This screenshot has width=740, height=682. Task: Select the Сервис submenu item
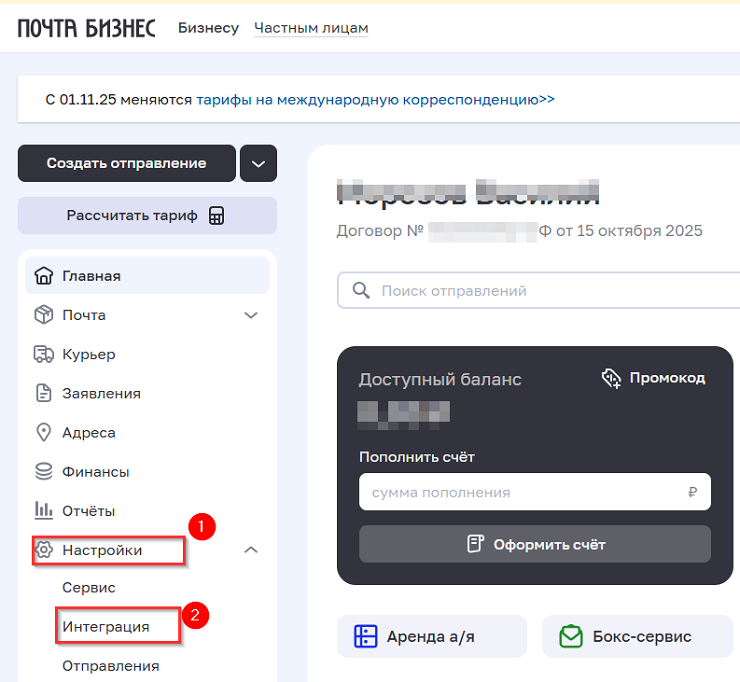[89, 588]
